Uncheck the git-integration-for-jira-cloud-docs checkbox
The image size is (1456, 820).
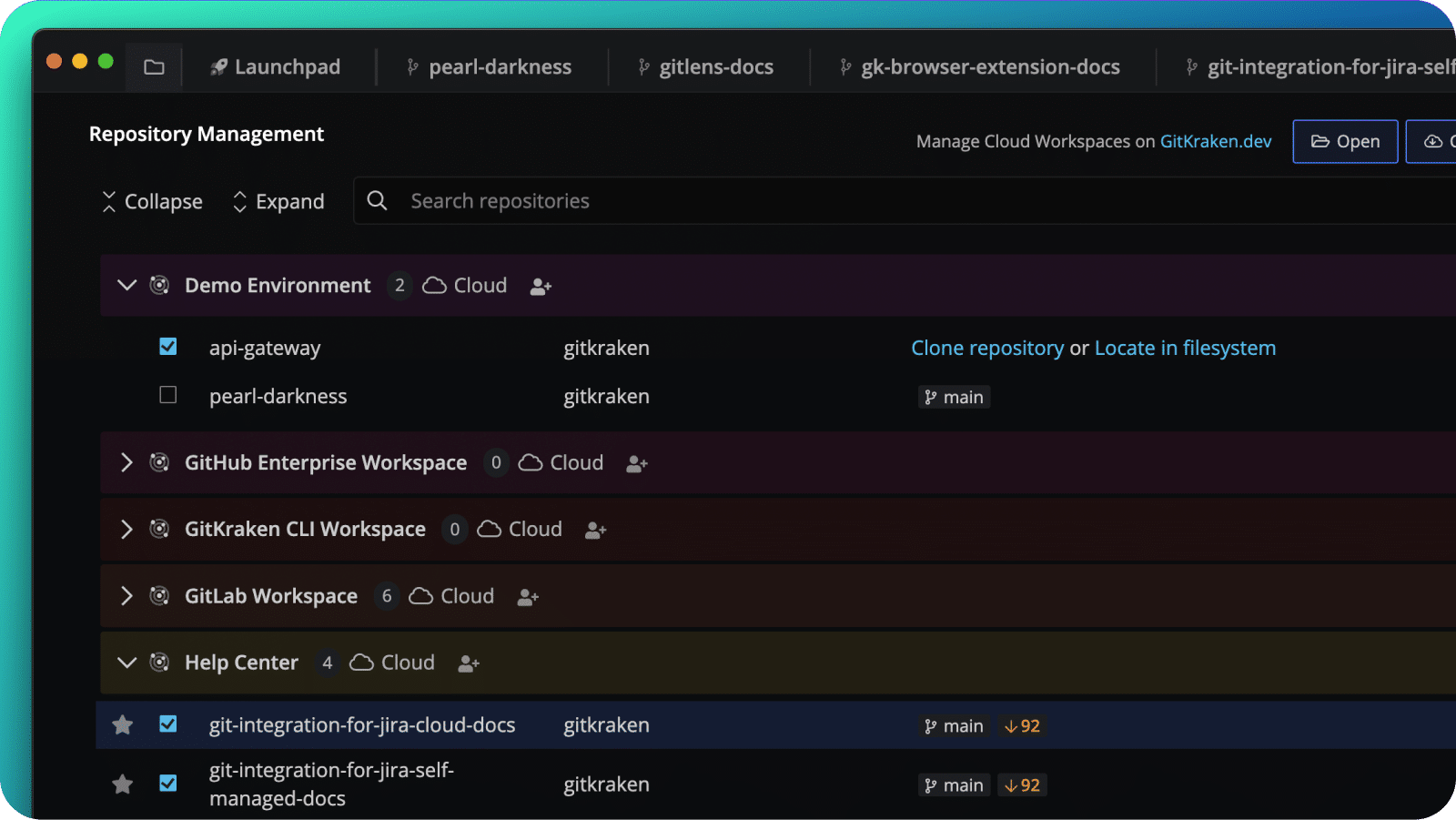pos(168,724)
